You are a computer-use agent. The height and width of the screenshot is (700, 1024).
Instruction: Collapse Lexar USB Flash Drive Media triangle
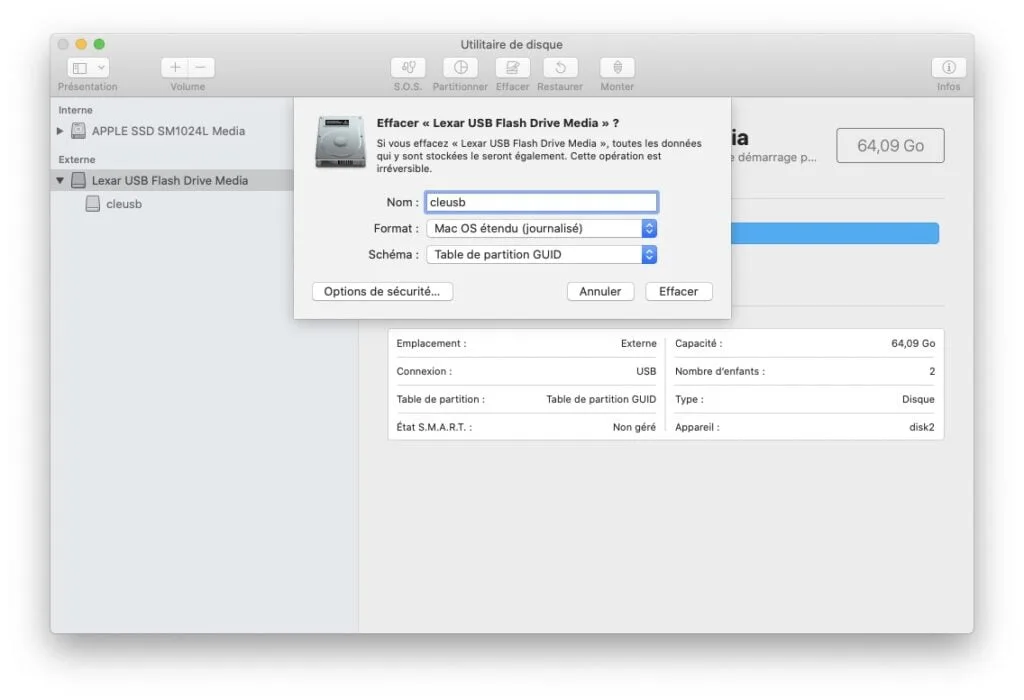coord(60,180)
